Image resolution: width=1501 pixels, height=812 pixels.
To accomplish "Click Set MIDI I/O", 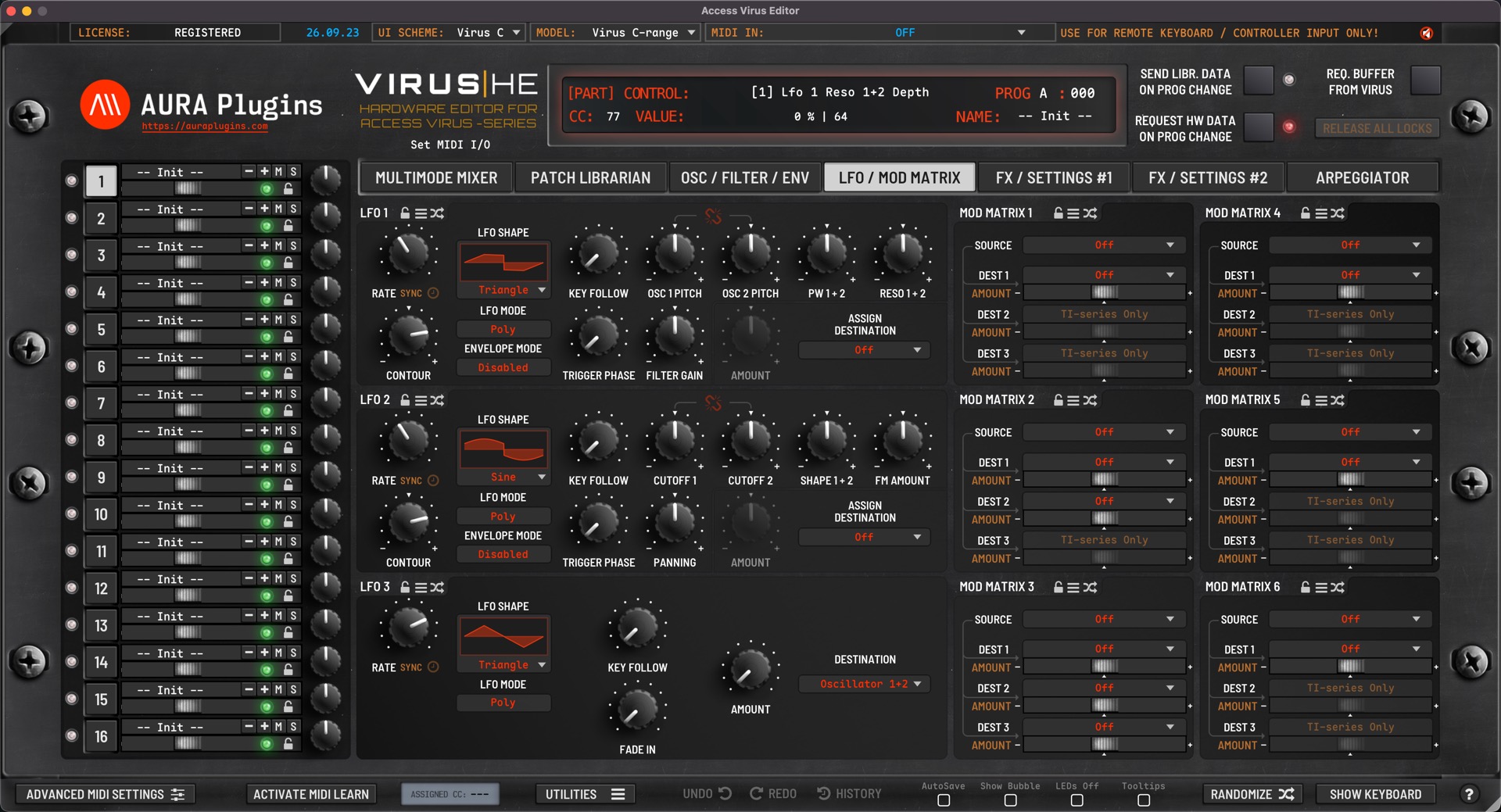I will click(x=450, y=145).
